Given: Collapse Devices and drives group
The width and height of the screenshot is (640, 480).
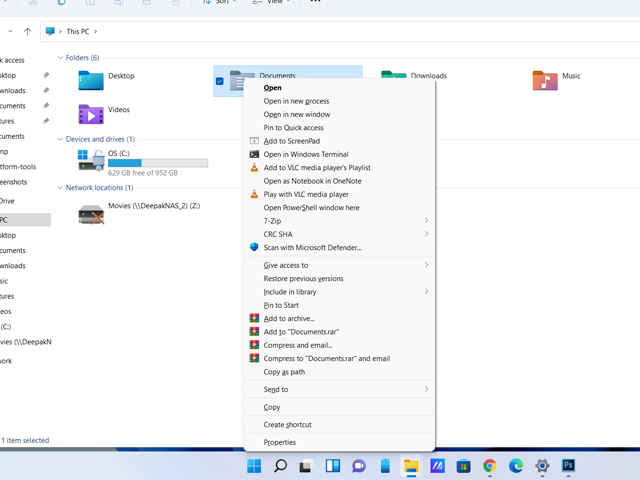Looking at the screenshot, I should click(x=60, y=139).
